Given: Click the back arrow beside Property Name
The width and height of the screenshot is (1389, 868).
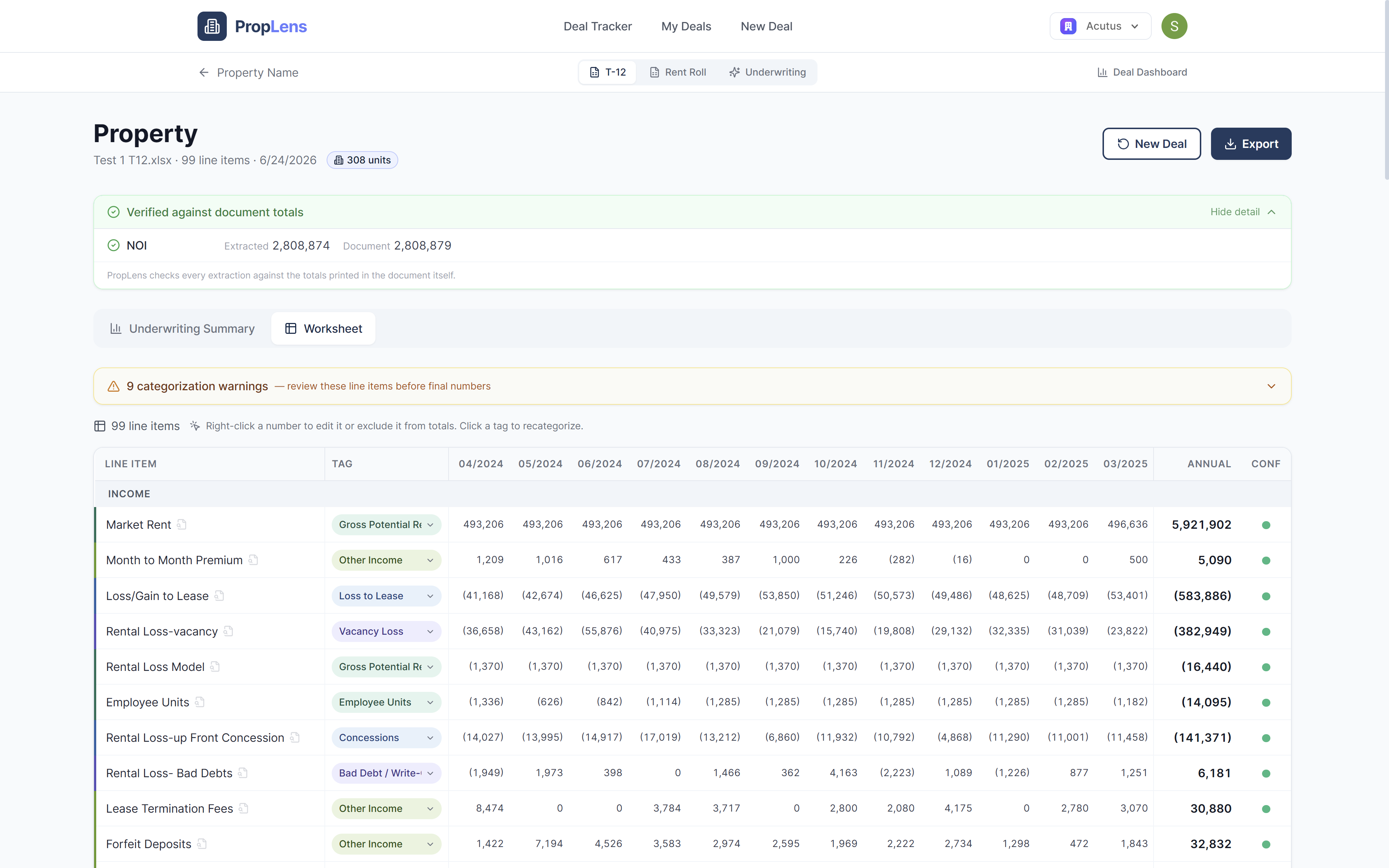Looking at the screenshot, I should click(x=204, y=72).
